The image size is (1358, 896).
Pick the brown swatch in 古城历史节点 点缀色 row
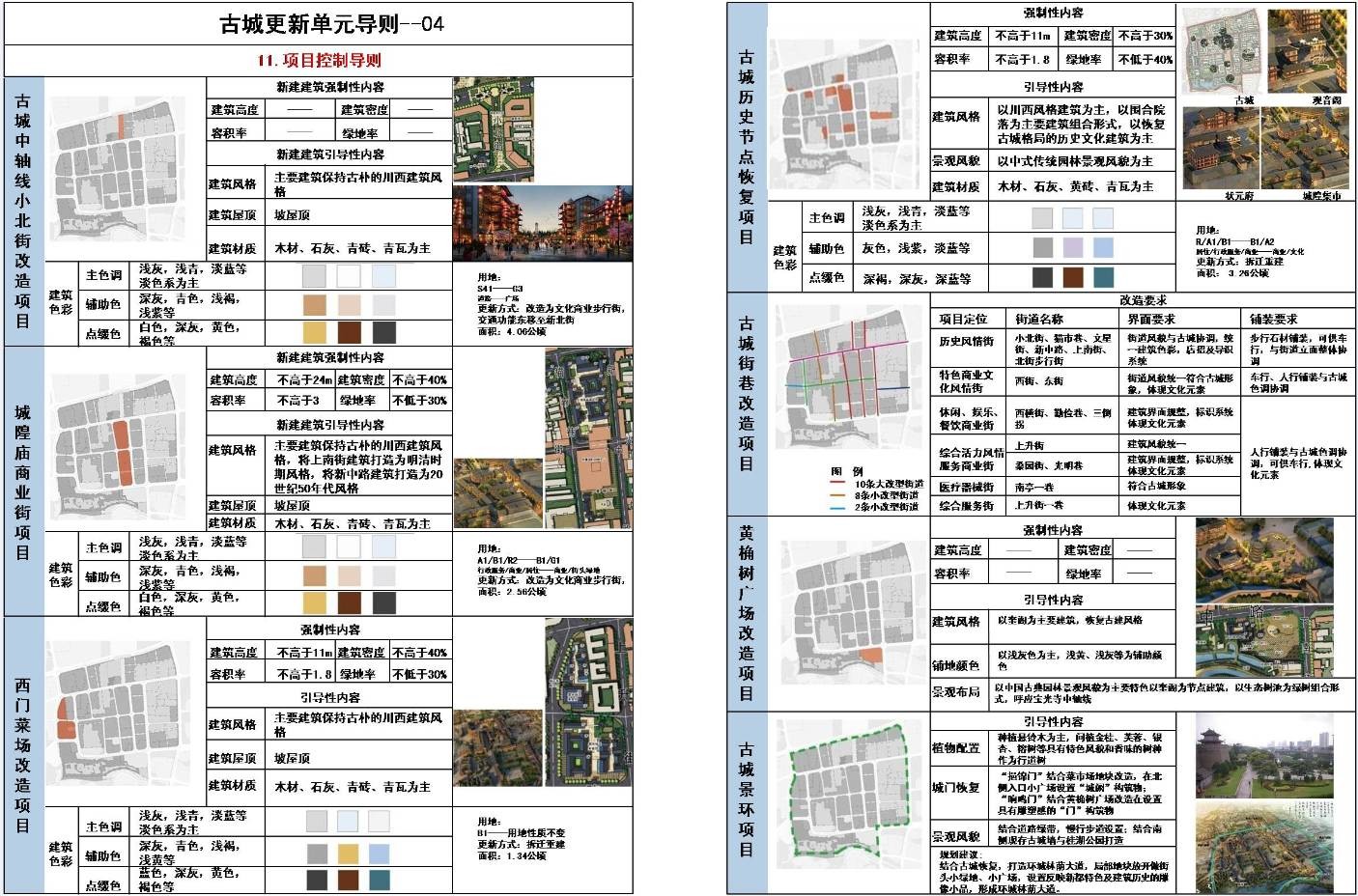[1074, 278]
